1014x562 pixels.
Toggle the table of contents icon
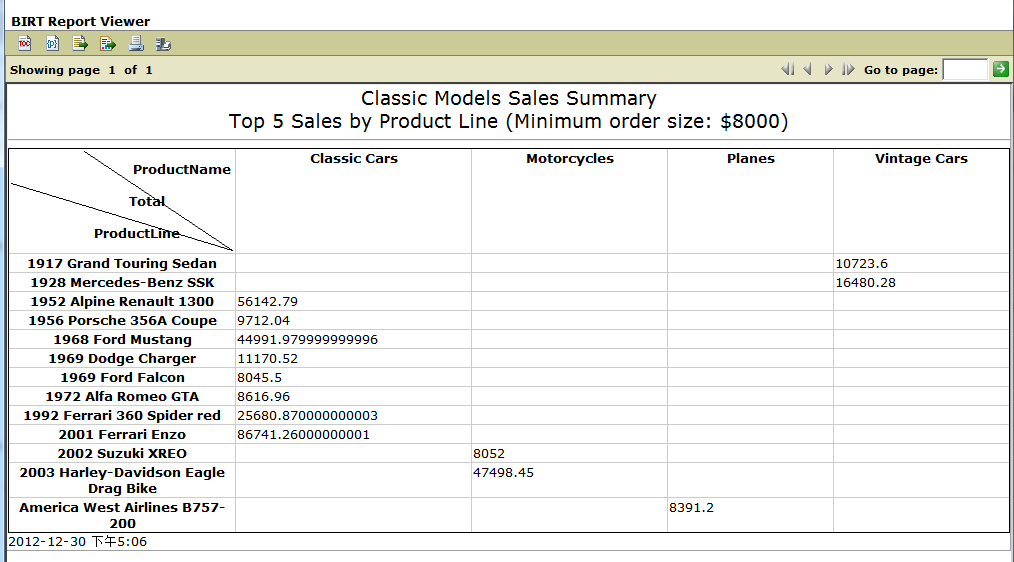click(x=25, y=43)
